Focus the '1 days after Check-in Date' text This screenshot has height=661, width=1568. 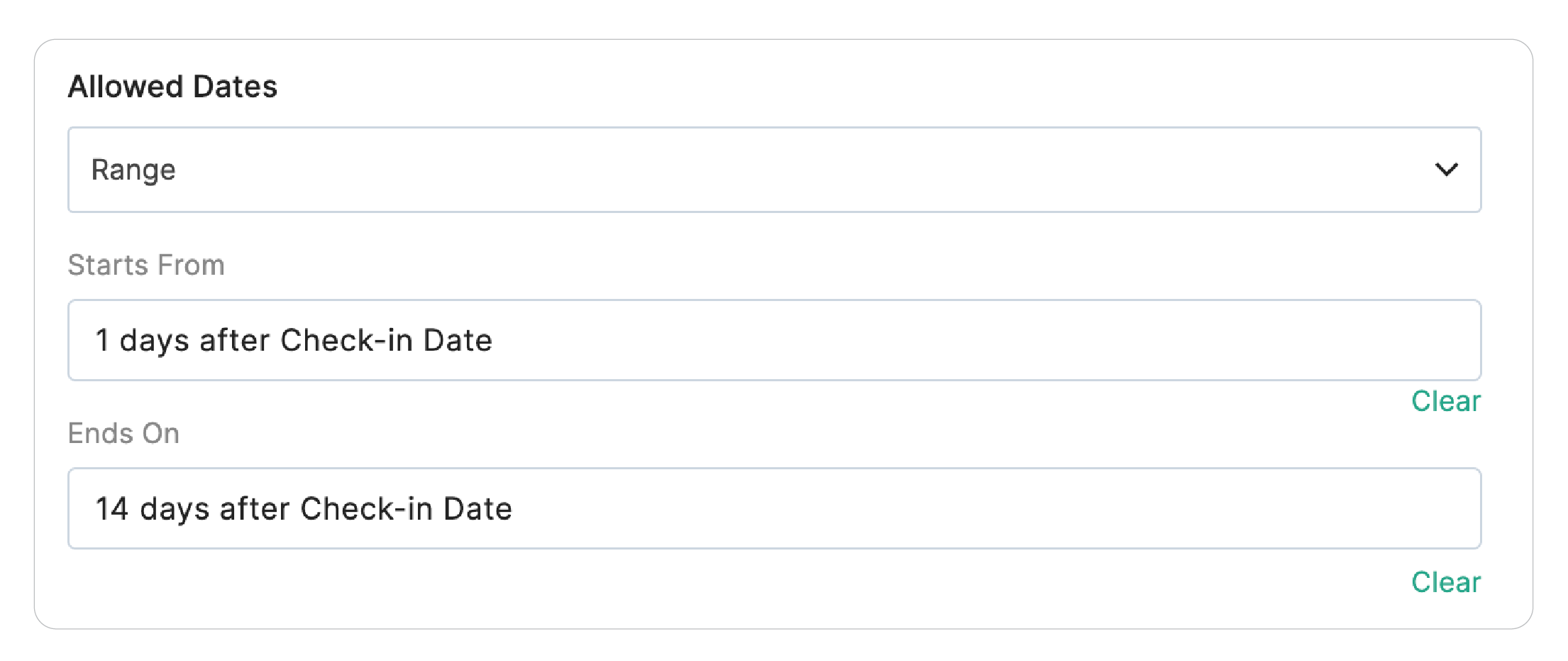(x=294, y=340)
